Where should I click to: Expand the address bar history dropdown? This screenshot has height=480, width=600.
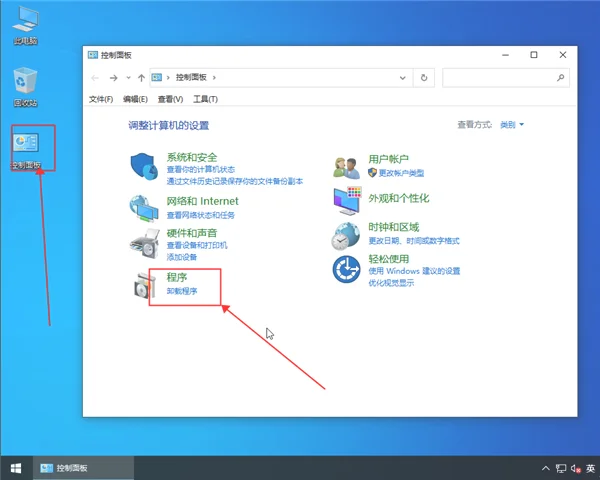point(403,78)
